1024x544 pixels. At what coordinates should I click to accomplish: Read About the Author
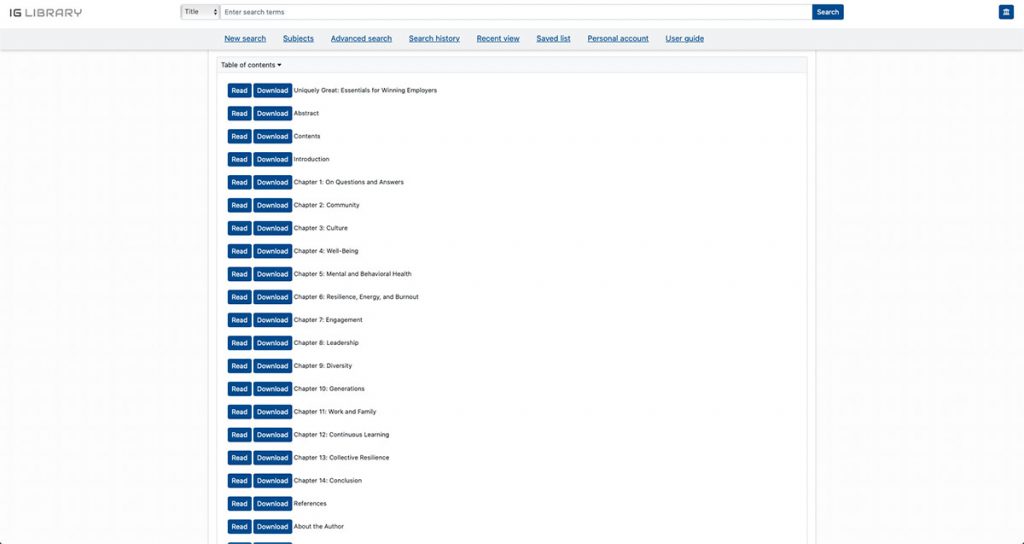click(240, 526)
